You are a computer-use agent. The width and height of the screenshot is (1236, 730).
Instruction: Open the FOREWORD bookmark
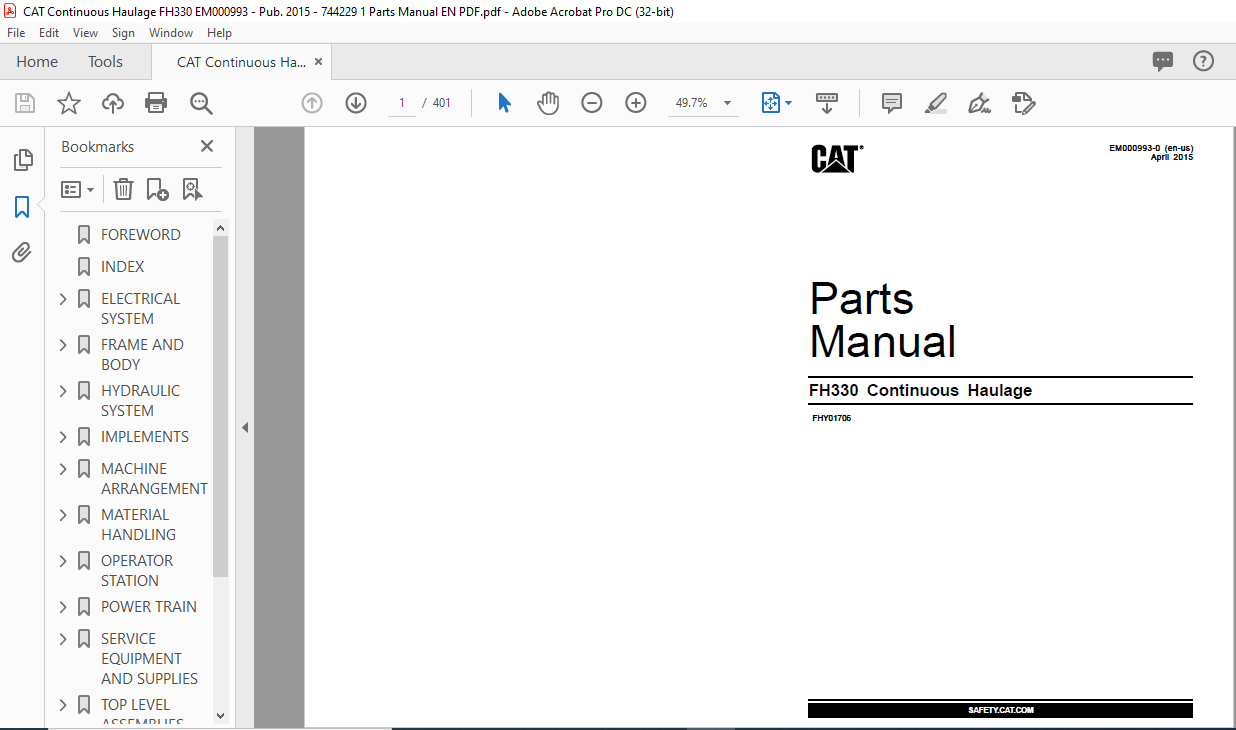coord(141,235)
